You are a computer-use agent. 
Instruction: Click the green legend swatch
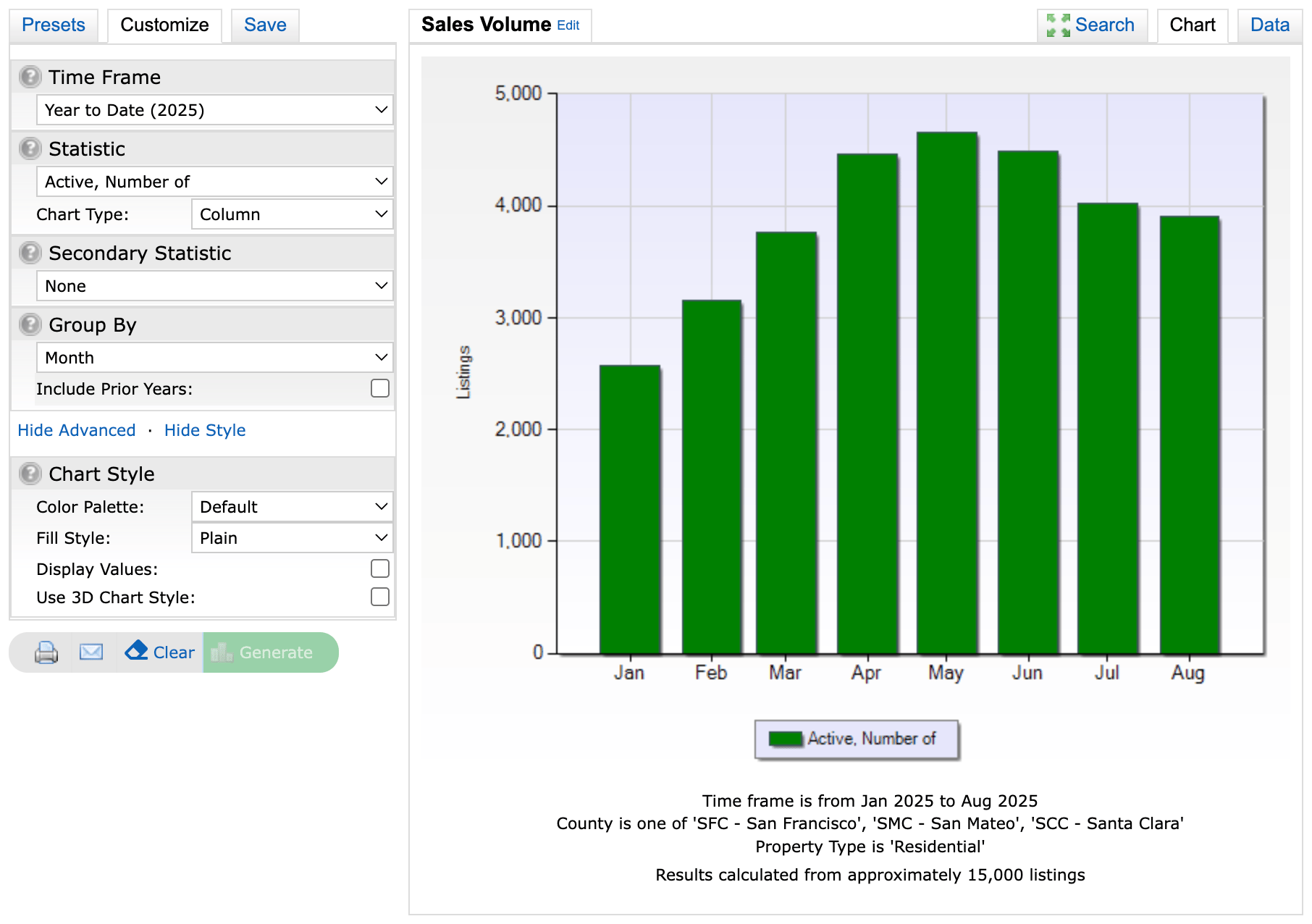click(x=785, y=739)
